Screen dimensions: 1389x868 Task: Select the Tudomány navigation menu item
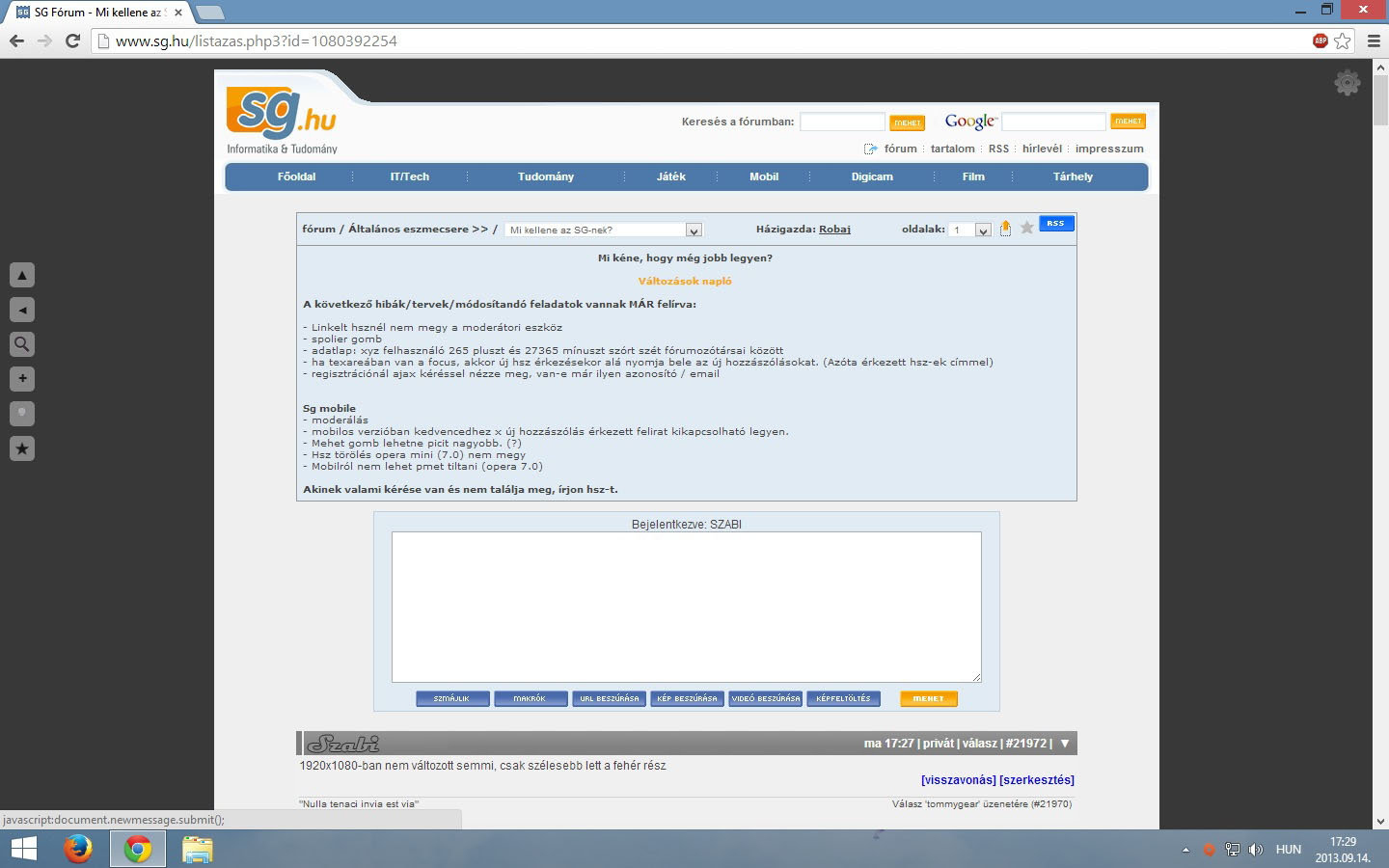(x=546, y=176)
